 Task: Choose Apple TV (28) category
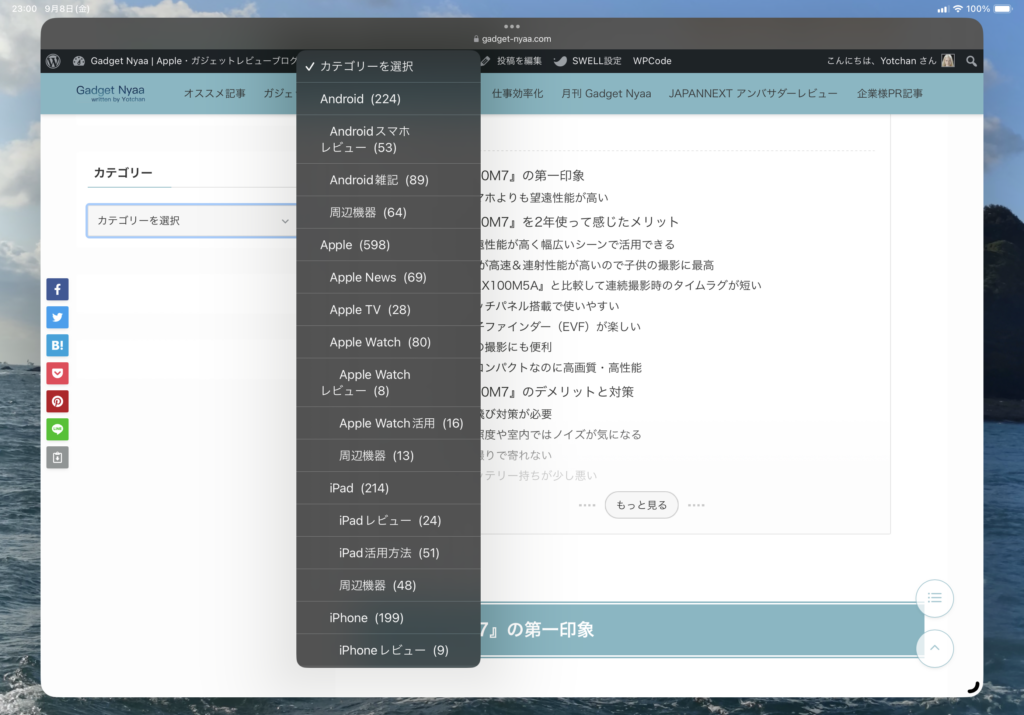tap(389, 310)
